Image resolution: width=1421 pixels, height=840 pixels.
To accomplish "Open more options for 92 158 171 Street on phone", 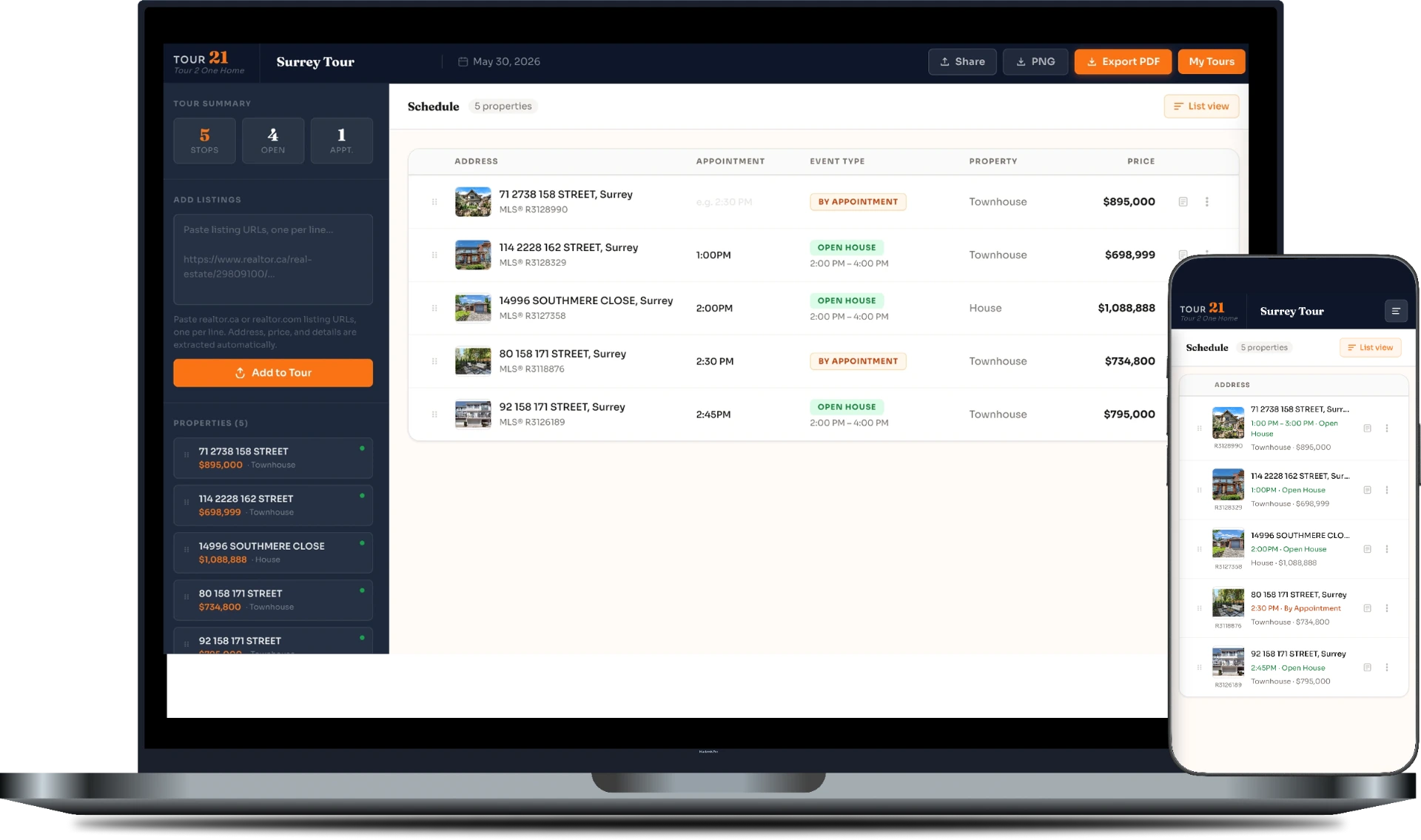I will tap(1387, 668).
